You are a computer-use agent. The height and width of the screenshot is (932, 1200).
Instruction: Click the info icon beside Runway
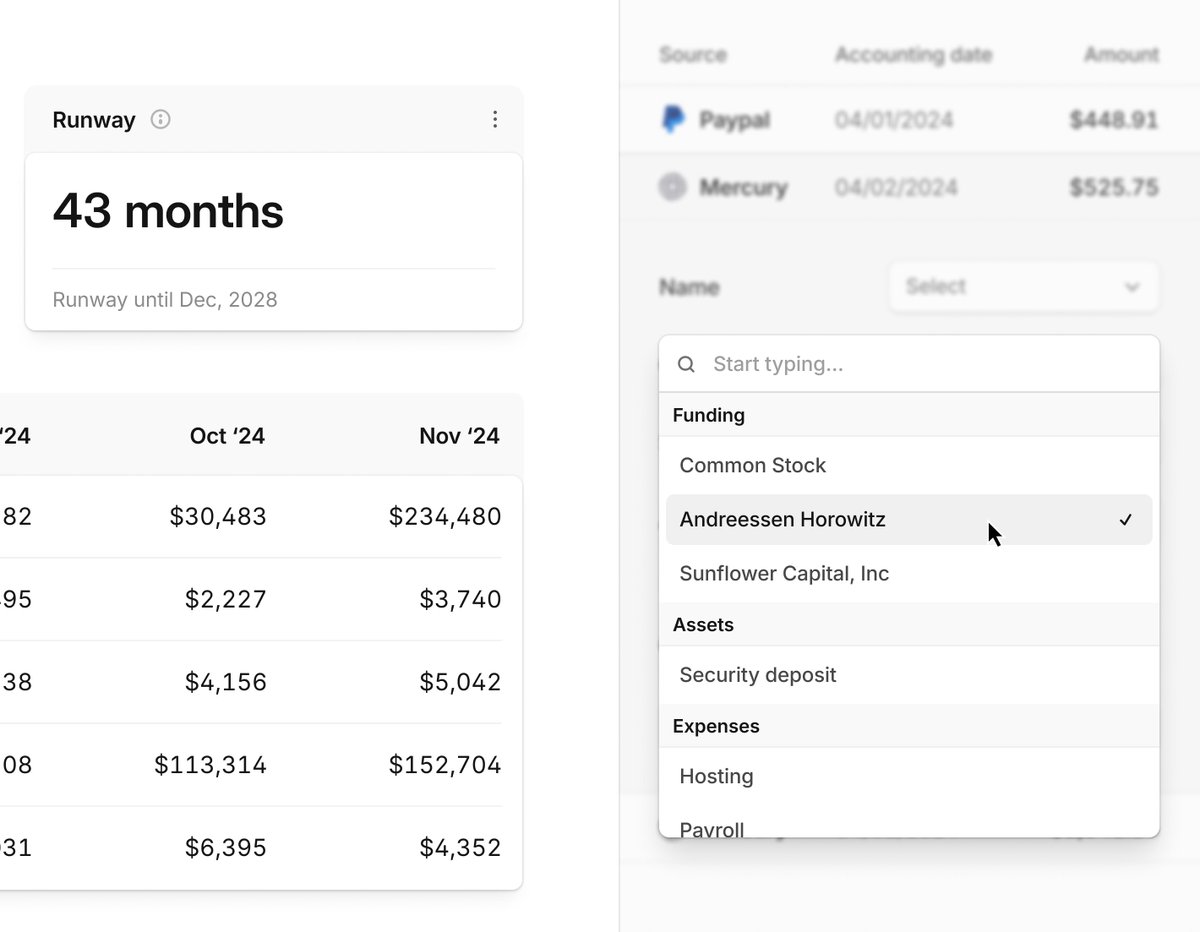[160, 120]
